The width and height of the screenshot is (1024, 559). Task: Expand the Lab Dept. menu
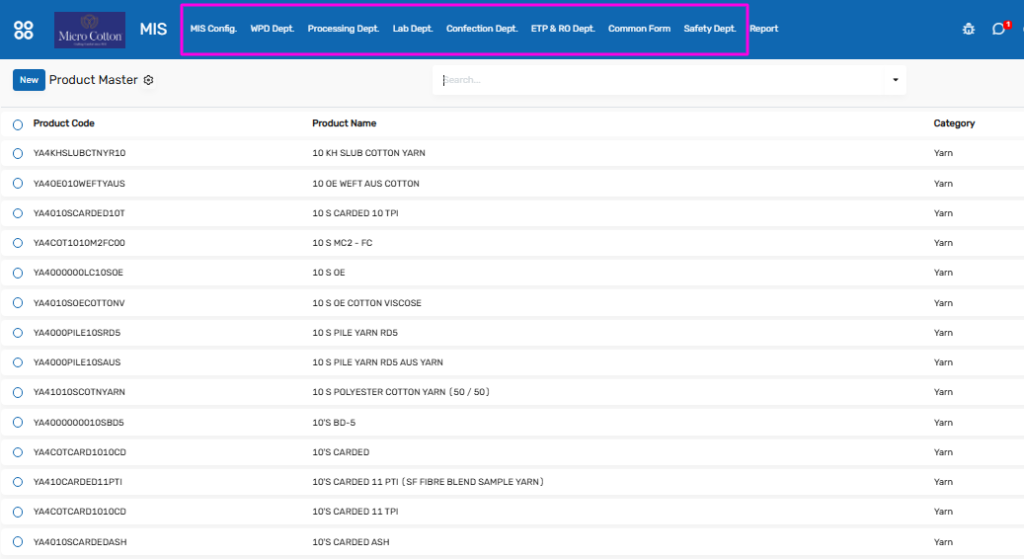point(412,29)
